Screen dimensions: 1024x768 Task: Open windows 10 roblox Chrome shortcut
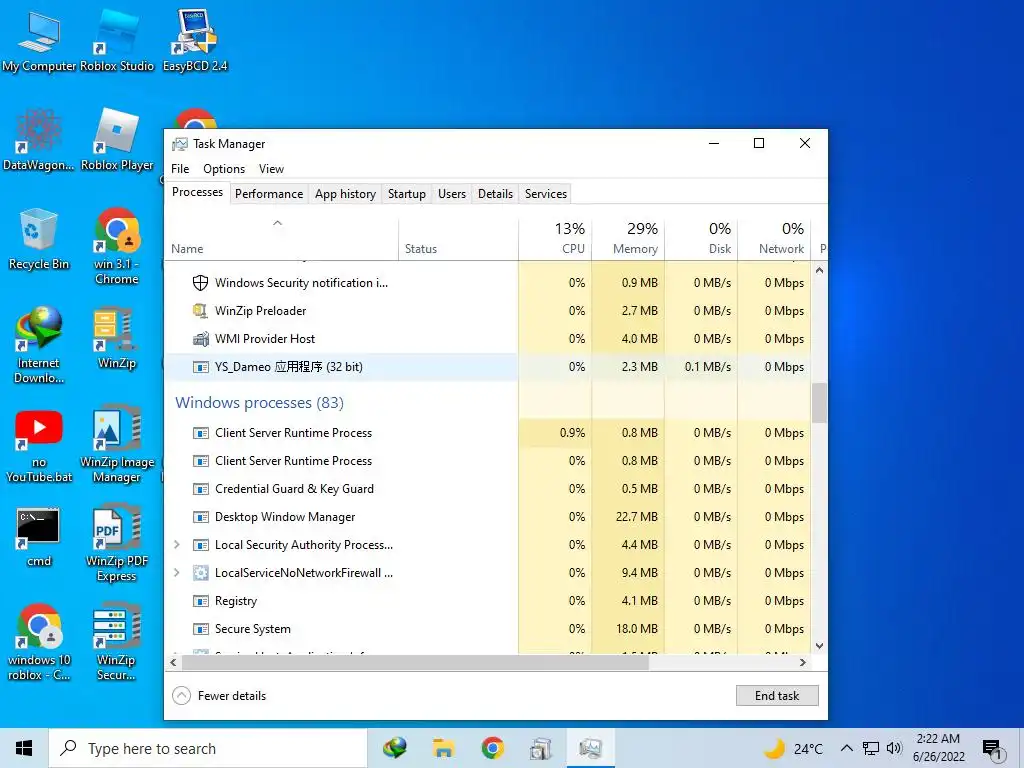(x=39, y=643)
